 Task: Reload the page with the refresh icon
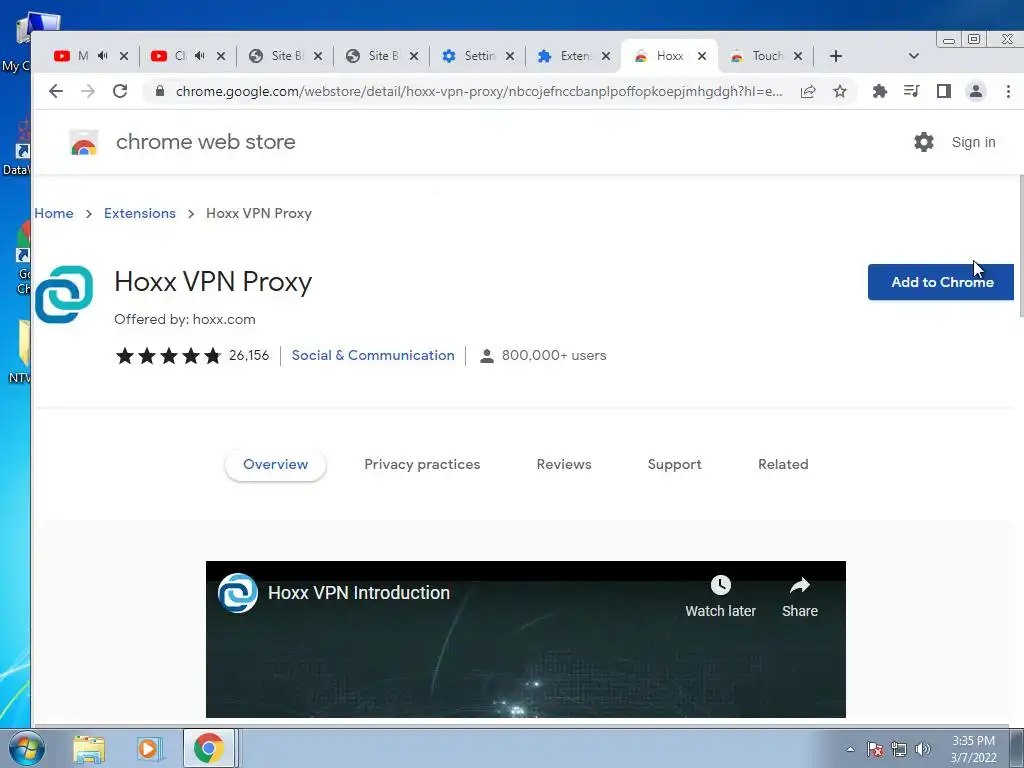120,91
